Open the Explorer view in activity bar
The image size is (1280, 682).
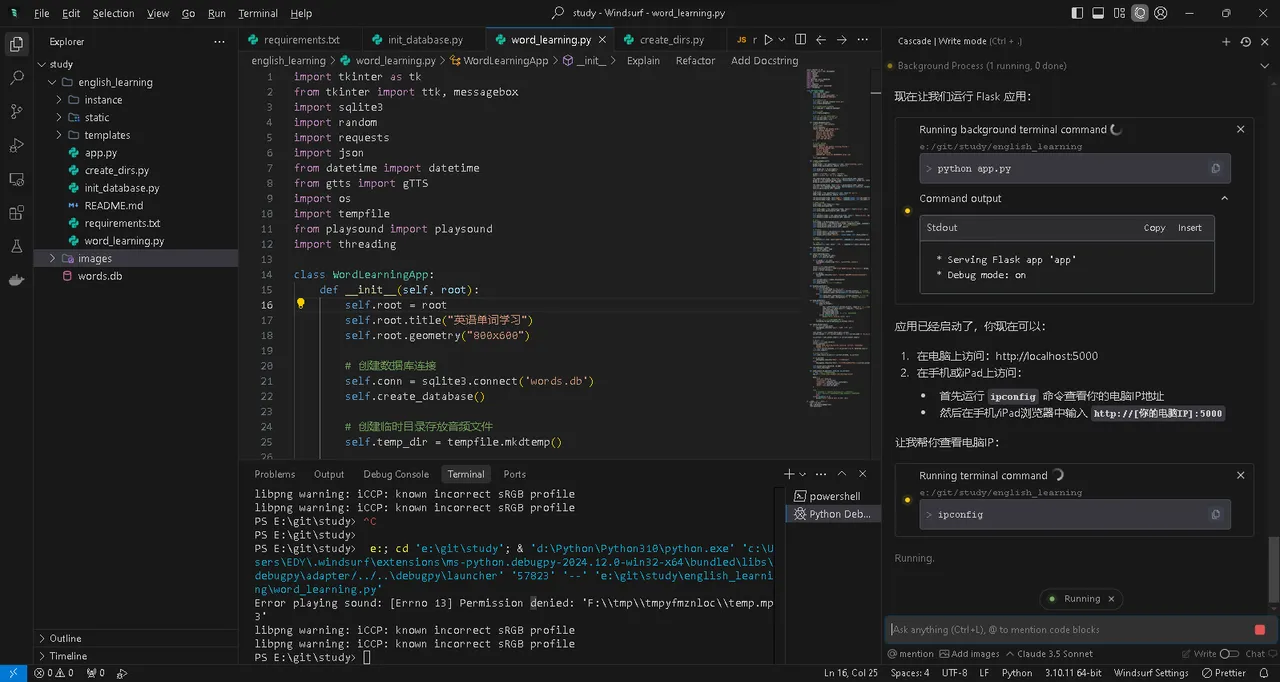pyautogui.click(x=16, y=44)
